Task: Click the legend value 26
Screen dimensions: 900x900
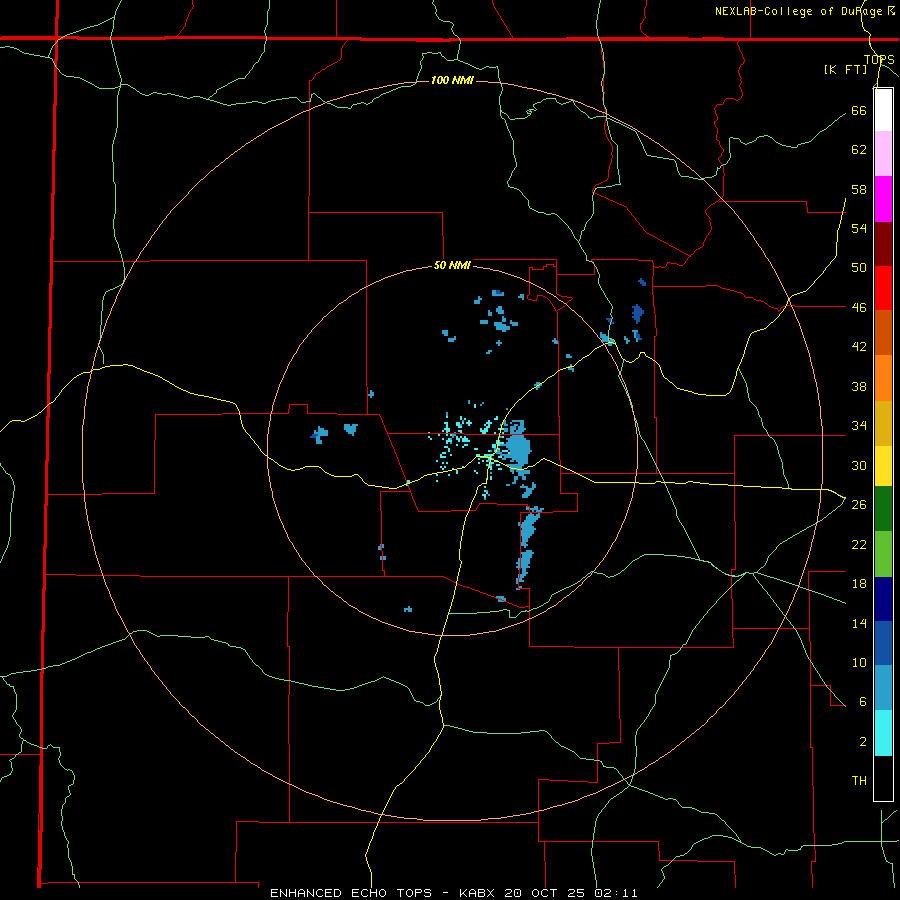Action: pyautogui.click(x=859, y=505)
